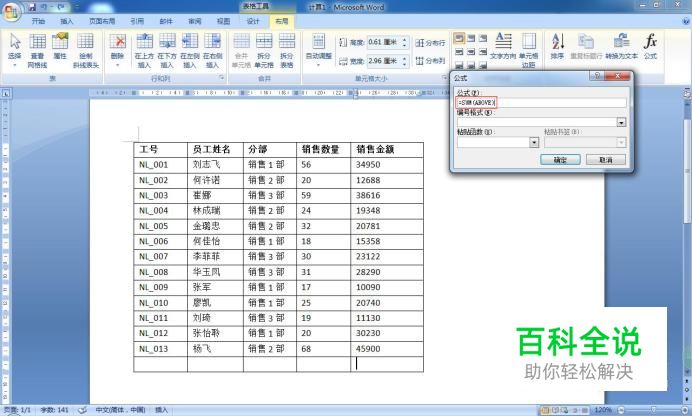Click the formula field containing =SUM(ABOVE)
The width and height of the screenshot is (692, 416).
(x=542, y=103)
